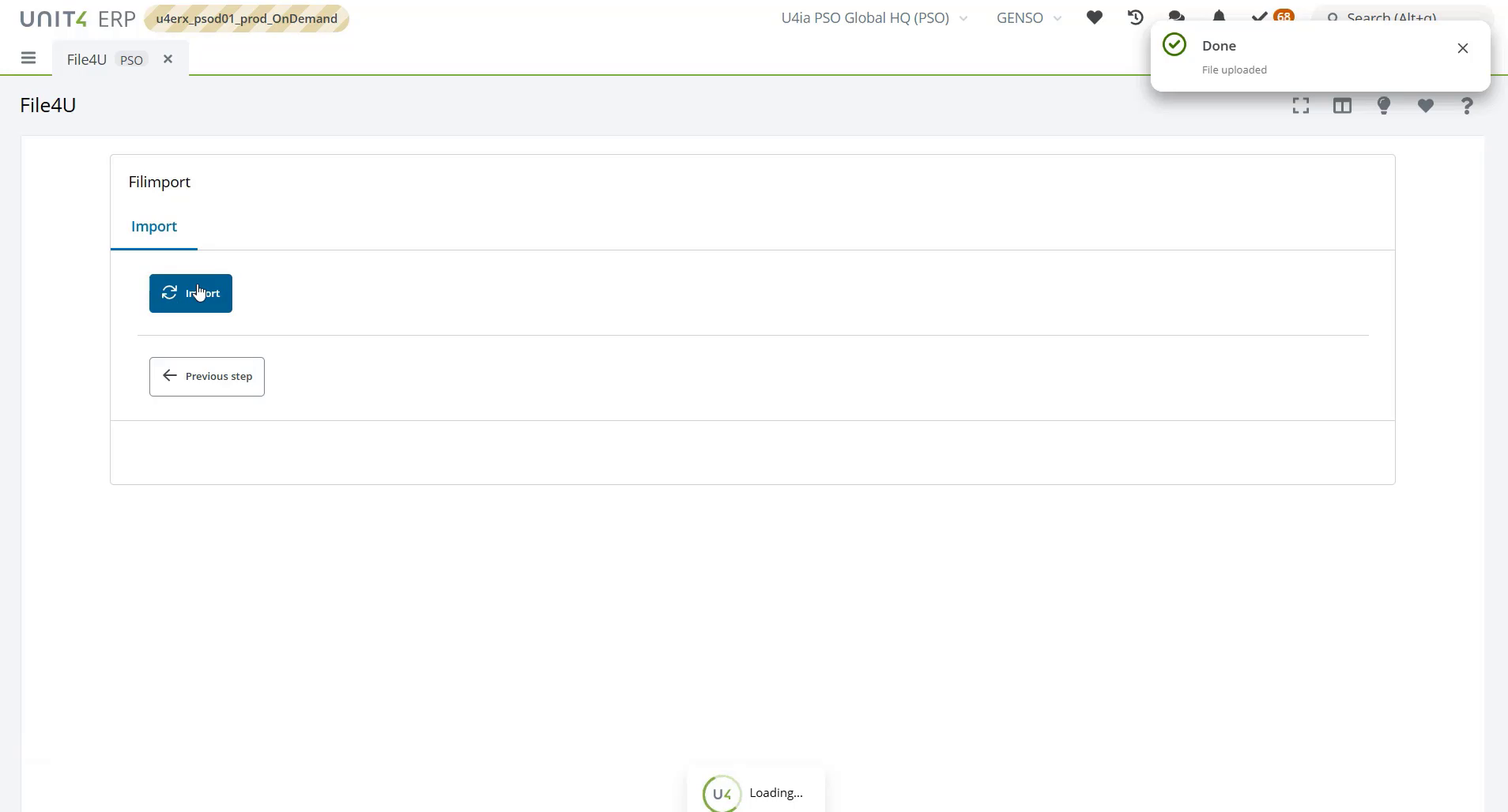The image size is (1508, 812).
Task: Open split view layout icon
Action: click(1343, 105)
